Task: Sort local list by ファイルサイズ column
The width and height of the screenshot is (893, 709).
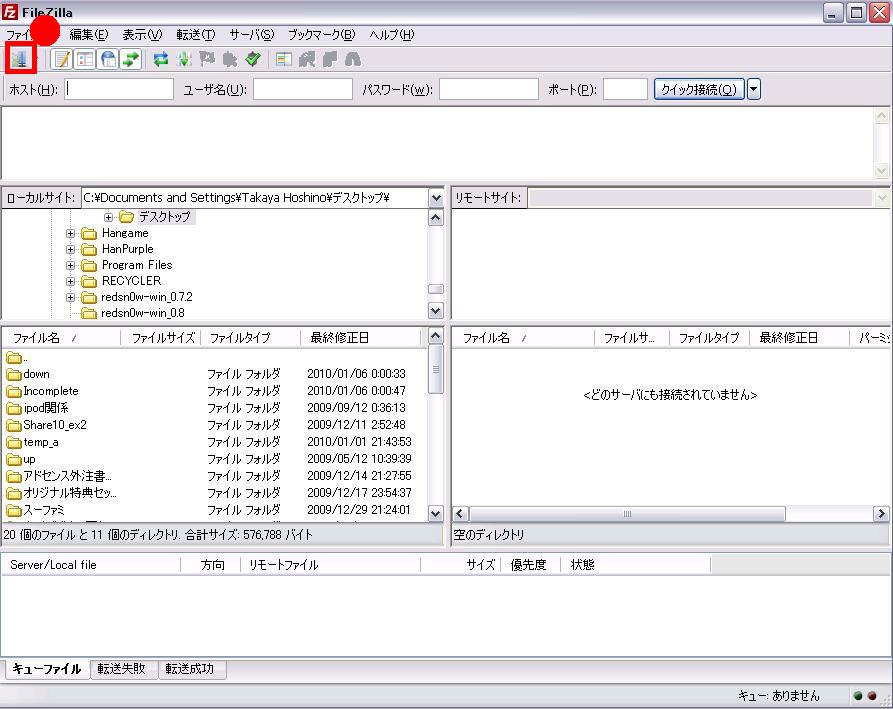Action: click(162, 338)
